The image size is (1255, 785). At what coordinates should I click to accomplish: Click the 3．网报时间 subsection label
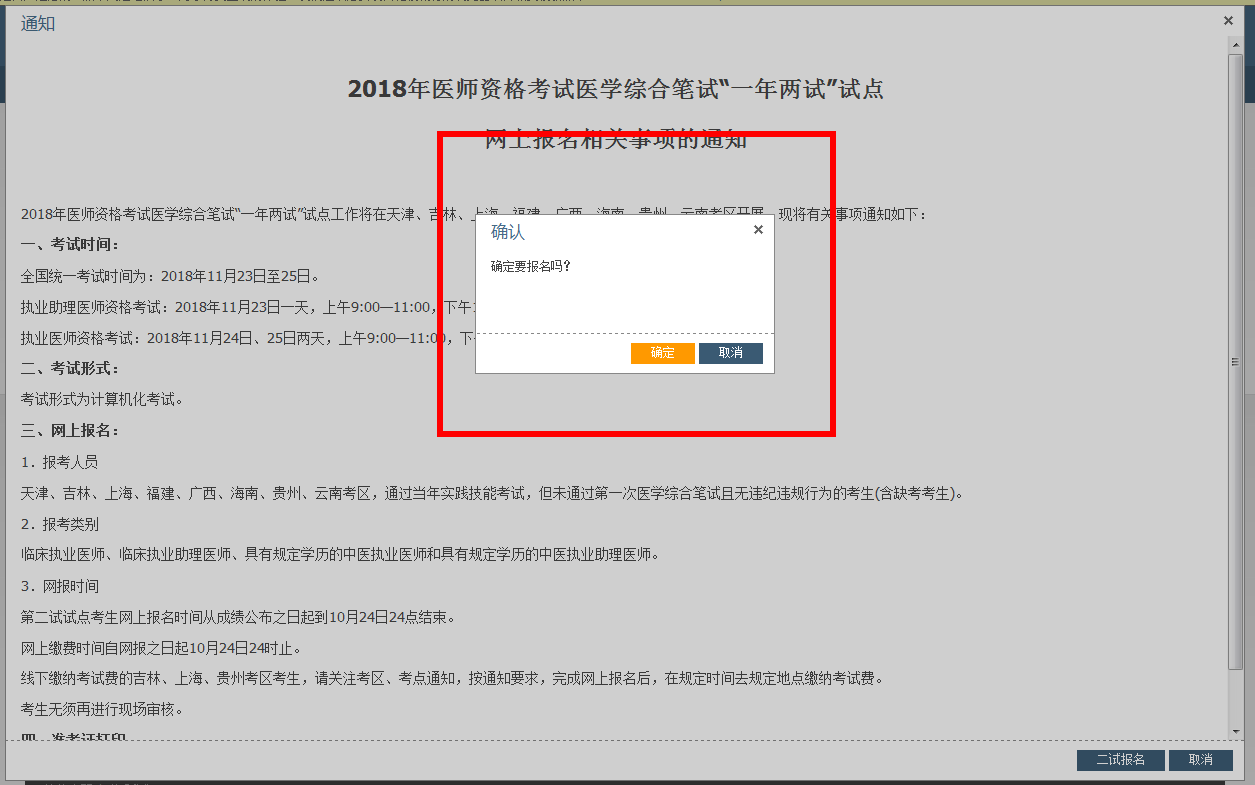[60, 586]
